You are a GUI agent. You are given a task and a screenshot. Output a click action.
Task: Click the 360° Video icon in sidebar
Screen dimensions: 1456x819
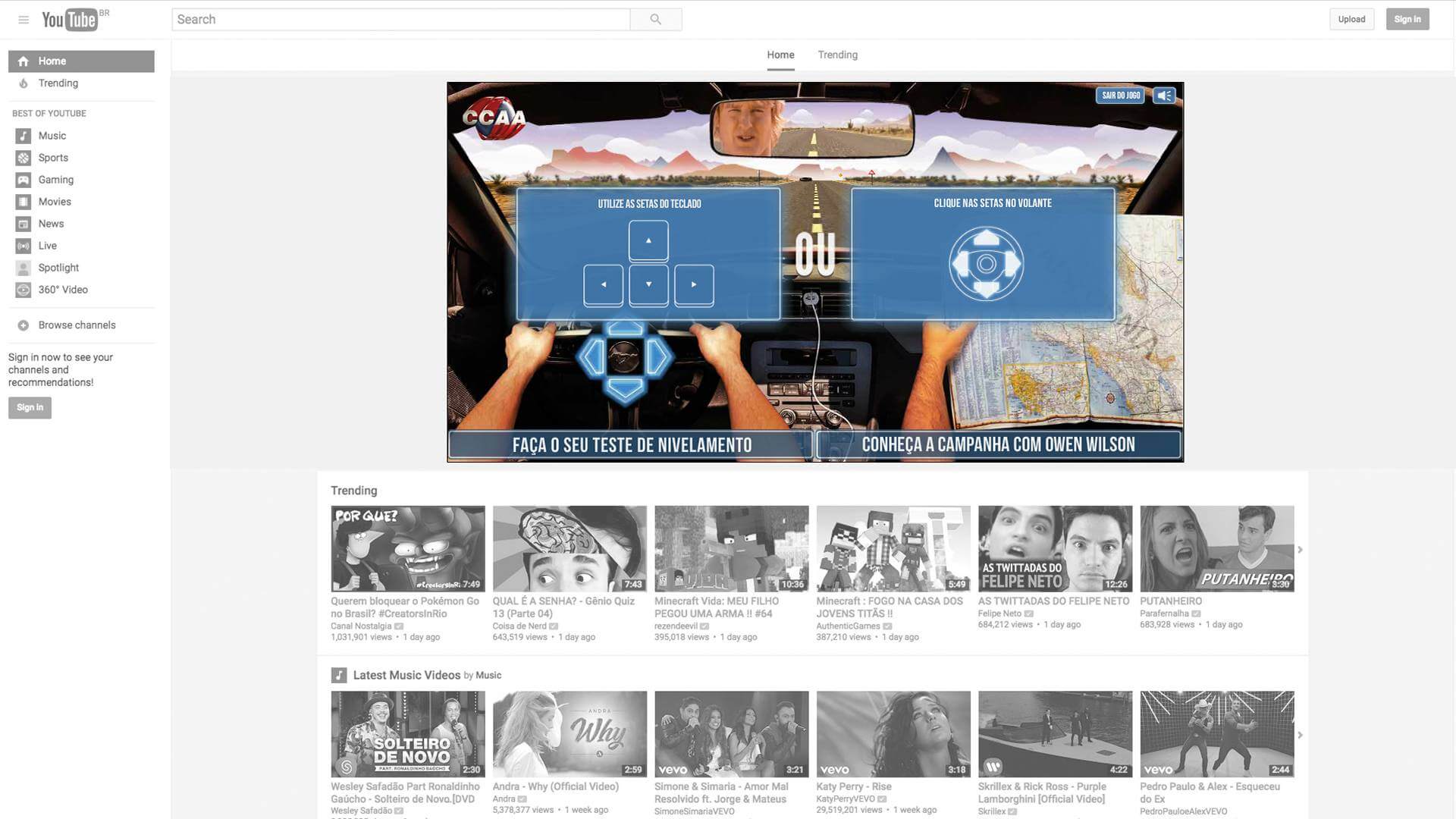coord(24,290)
